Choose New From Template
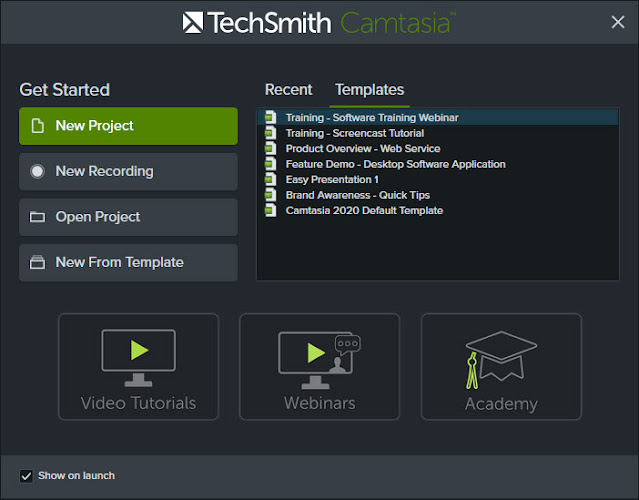Image resolution: width=639 pixels, height=500 pixels. [x=128, y=262]
